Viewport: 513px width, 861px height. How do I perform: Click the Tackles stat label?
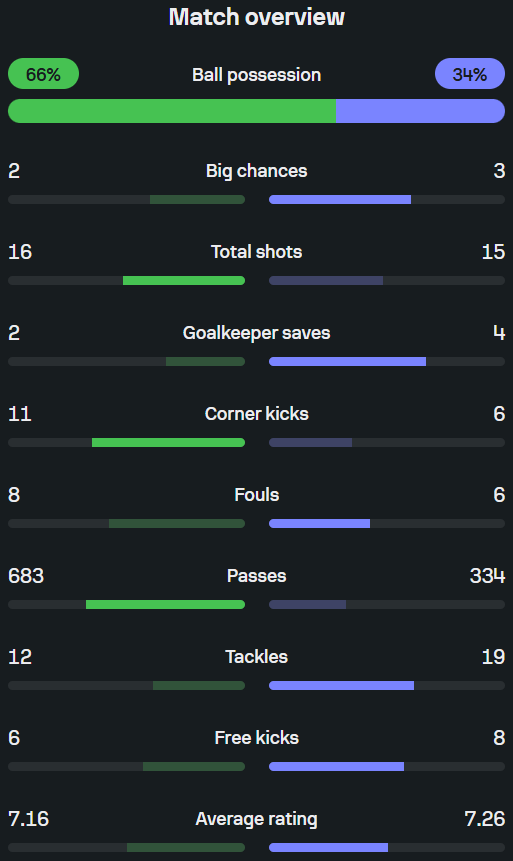pyautogui.click(x=256, y=657)
